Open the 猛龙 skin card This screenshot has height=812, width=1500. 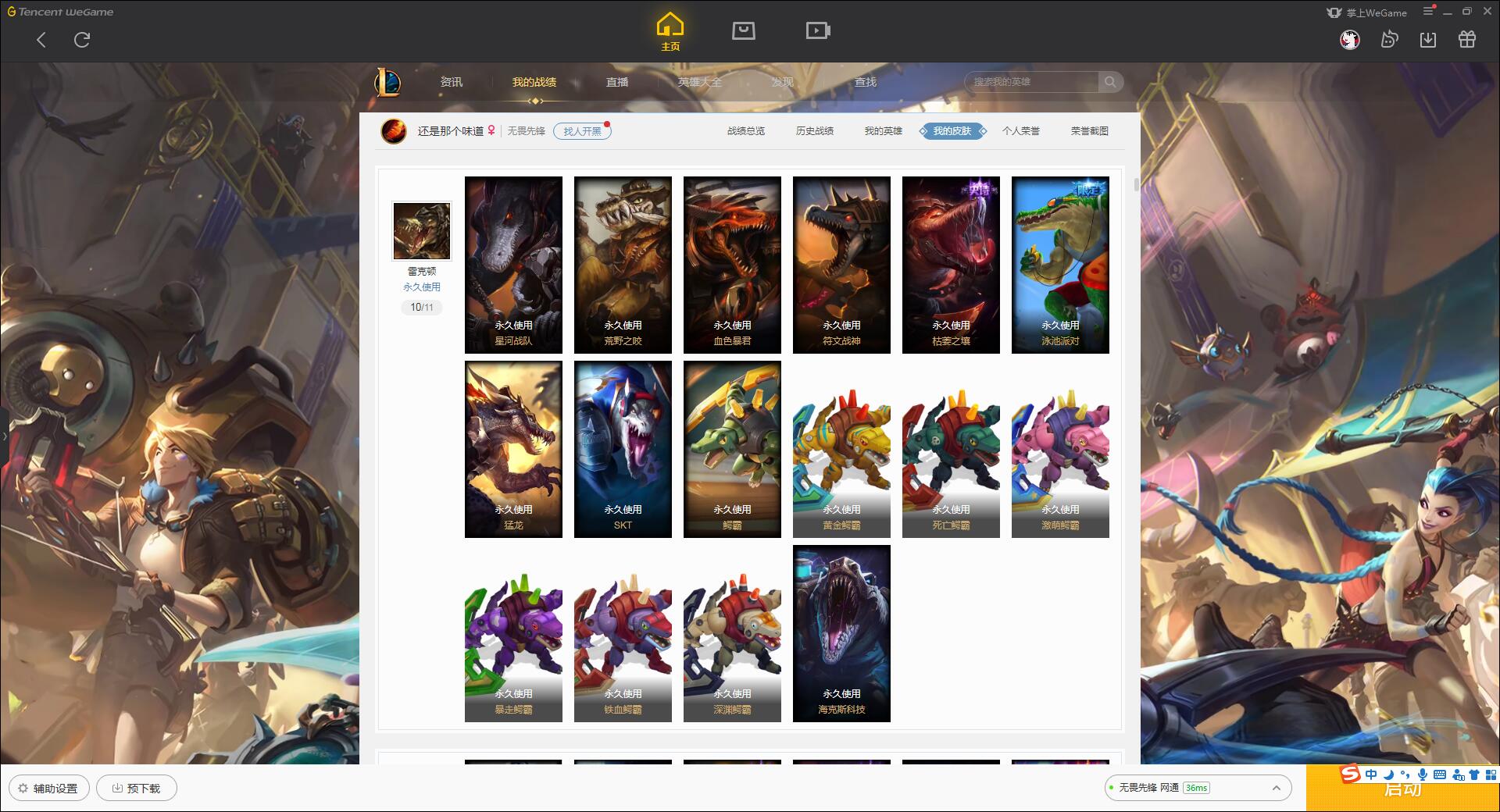(x=513, y=449)
